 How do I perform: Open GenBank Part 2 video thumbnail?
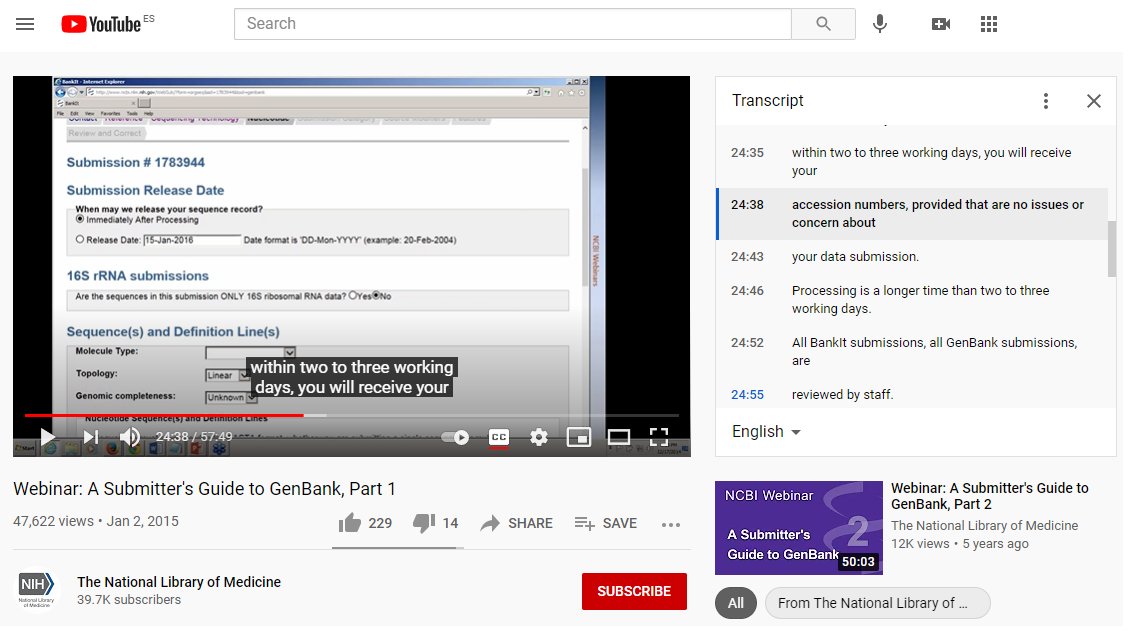[x=799, y=527]
